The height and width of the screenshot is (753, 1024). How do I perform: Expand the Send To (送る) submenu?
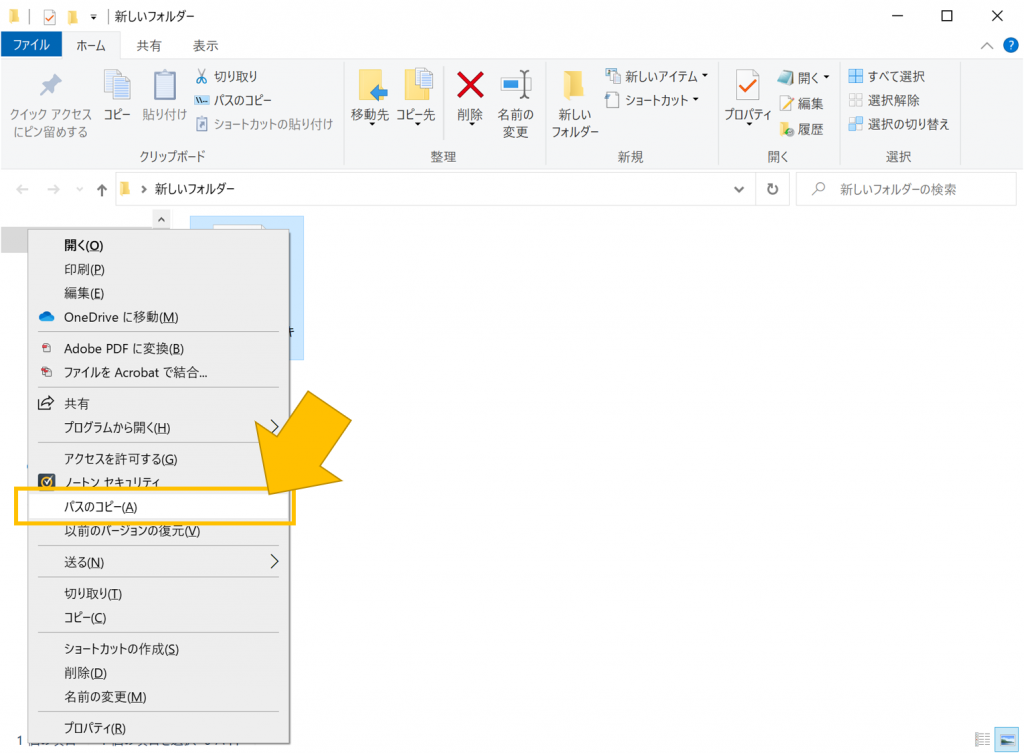(274, 562)
